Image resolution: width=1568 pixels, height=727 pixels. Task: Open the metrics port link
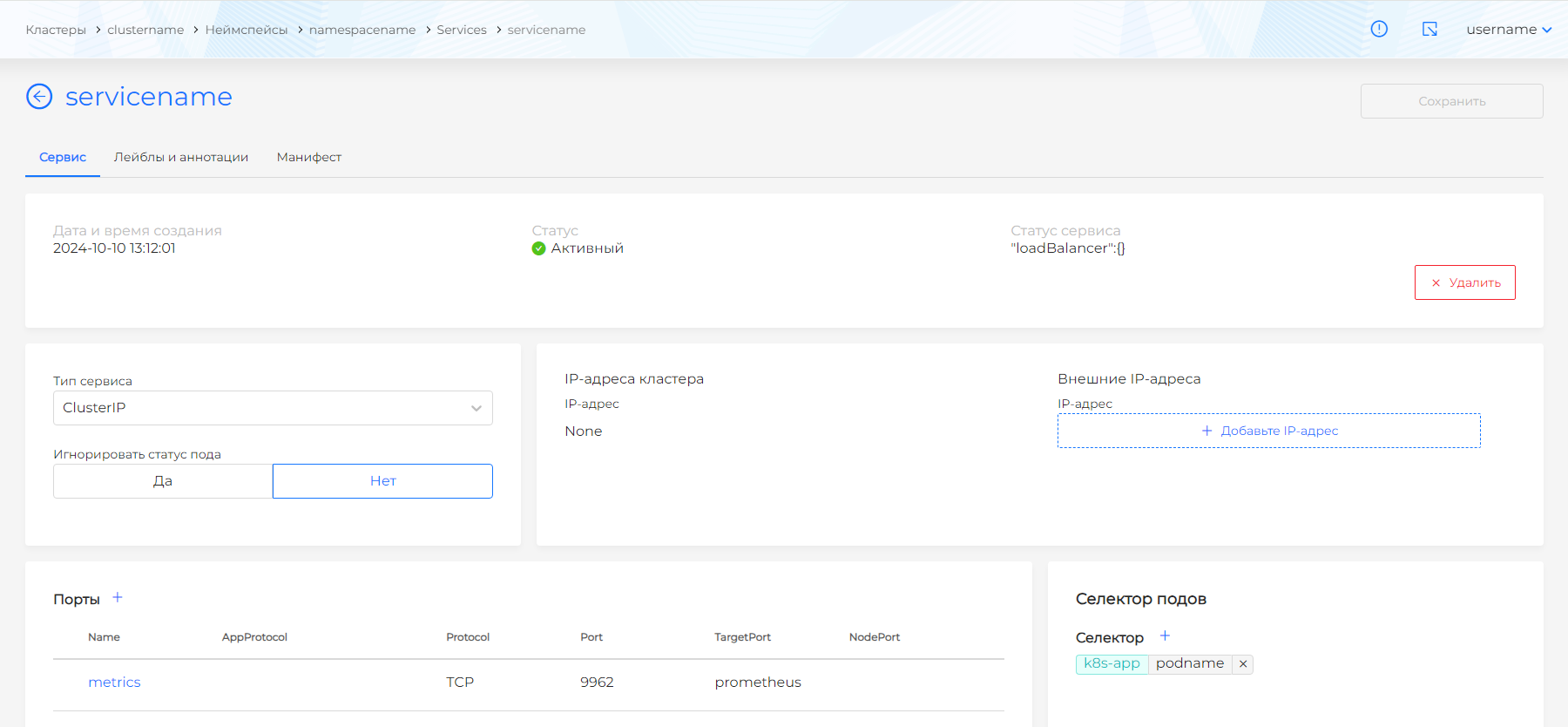[x=114, y=683]
